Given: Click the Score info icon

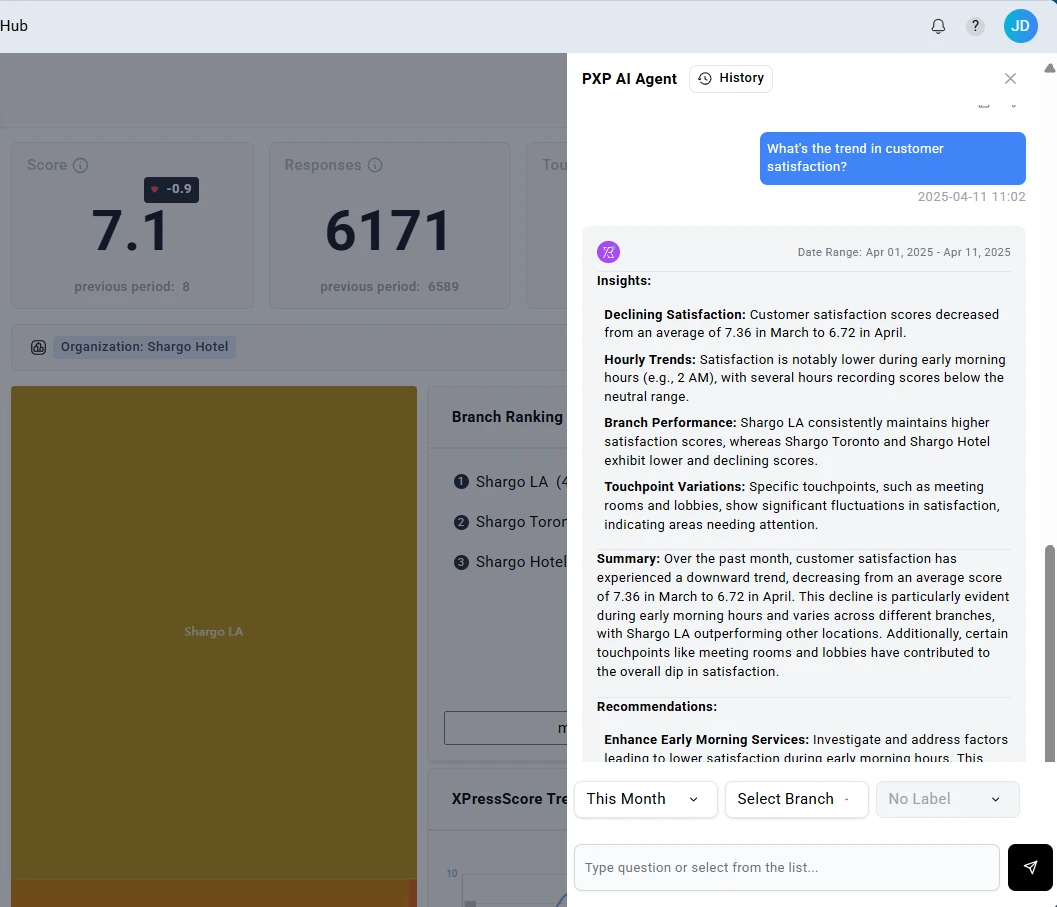Looking at the screenshot, I should (80, 165).
